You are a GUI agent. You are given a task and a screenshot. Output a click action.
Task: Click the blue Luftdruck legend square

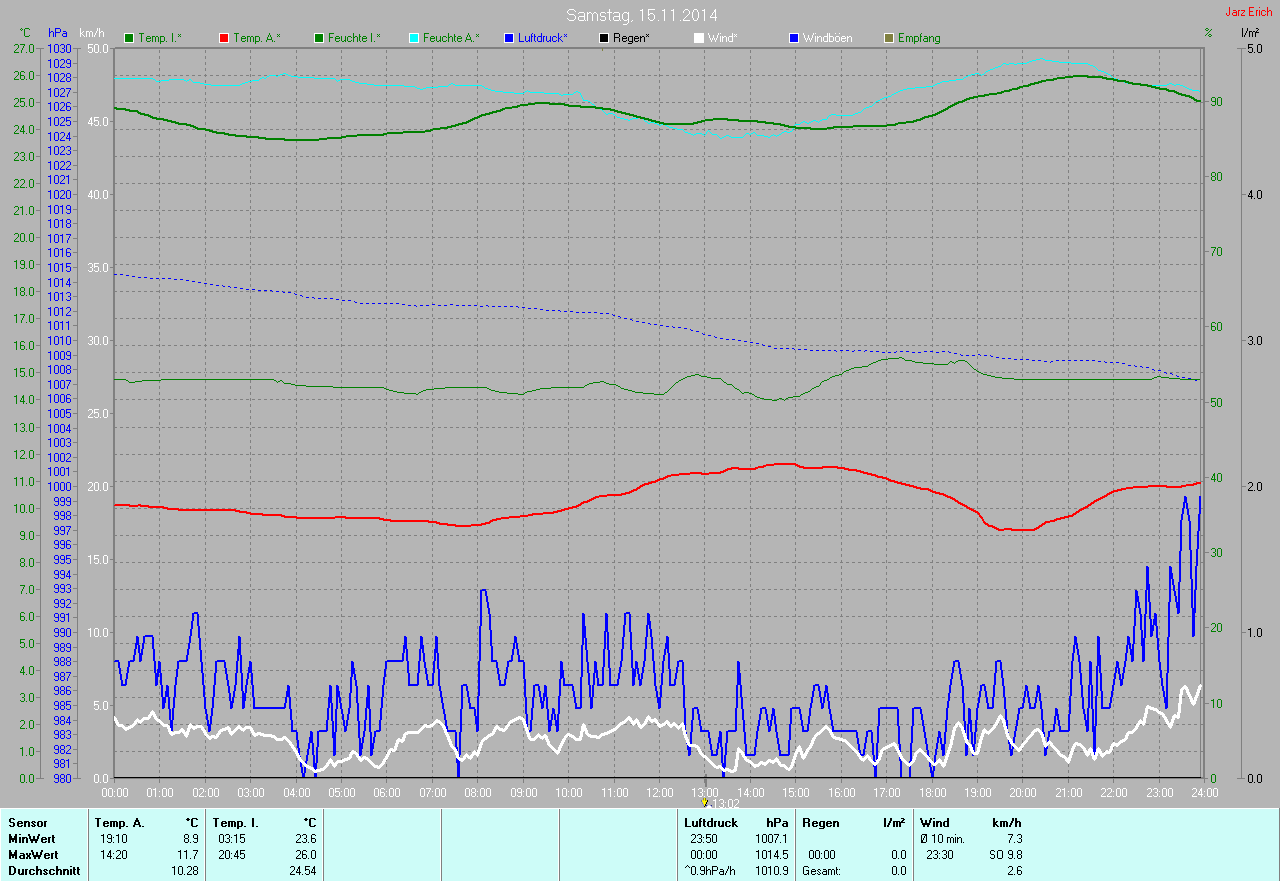(x=509, y=38)
